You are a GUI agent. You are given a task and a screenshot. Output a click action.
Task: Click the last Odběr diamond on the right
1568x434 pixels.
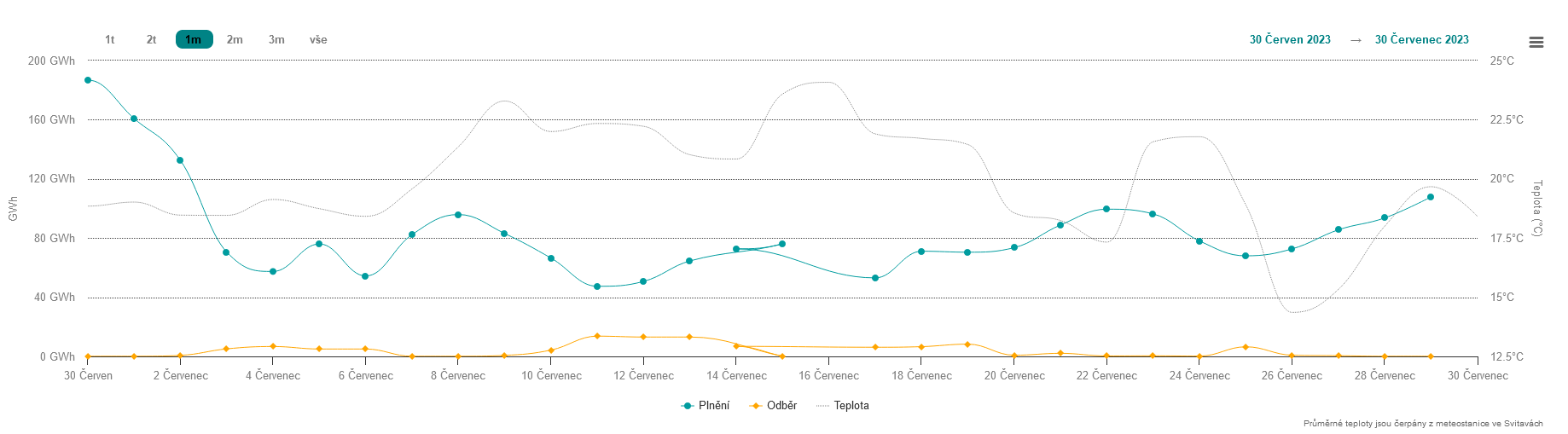(1431, 356)
